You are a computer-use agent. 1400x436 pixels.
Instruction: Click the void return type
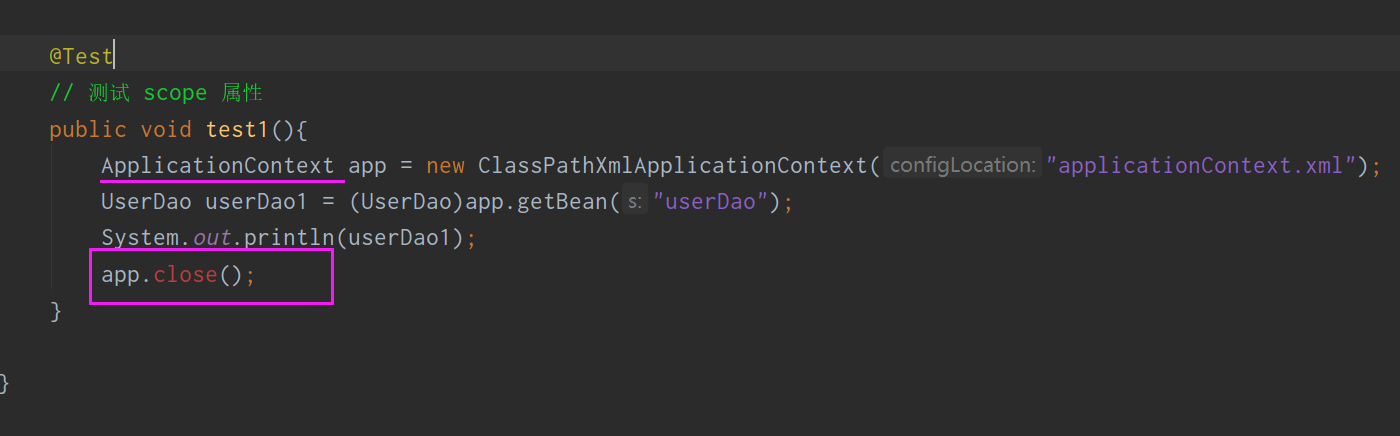(166, 130)
